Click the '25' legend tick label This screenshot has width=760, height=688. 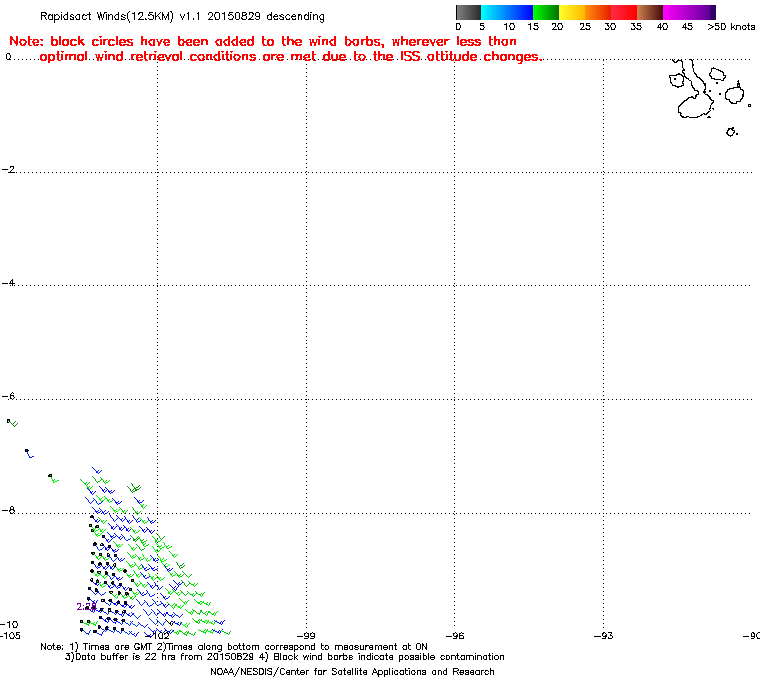[585, 27]
